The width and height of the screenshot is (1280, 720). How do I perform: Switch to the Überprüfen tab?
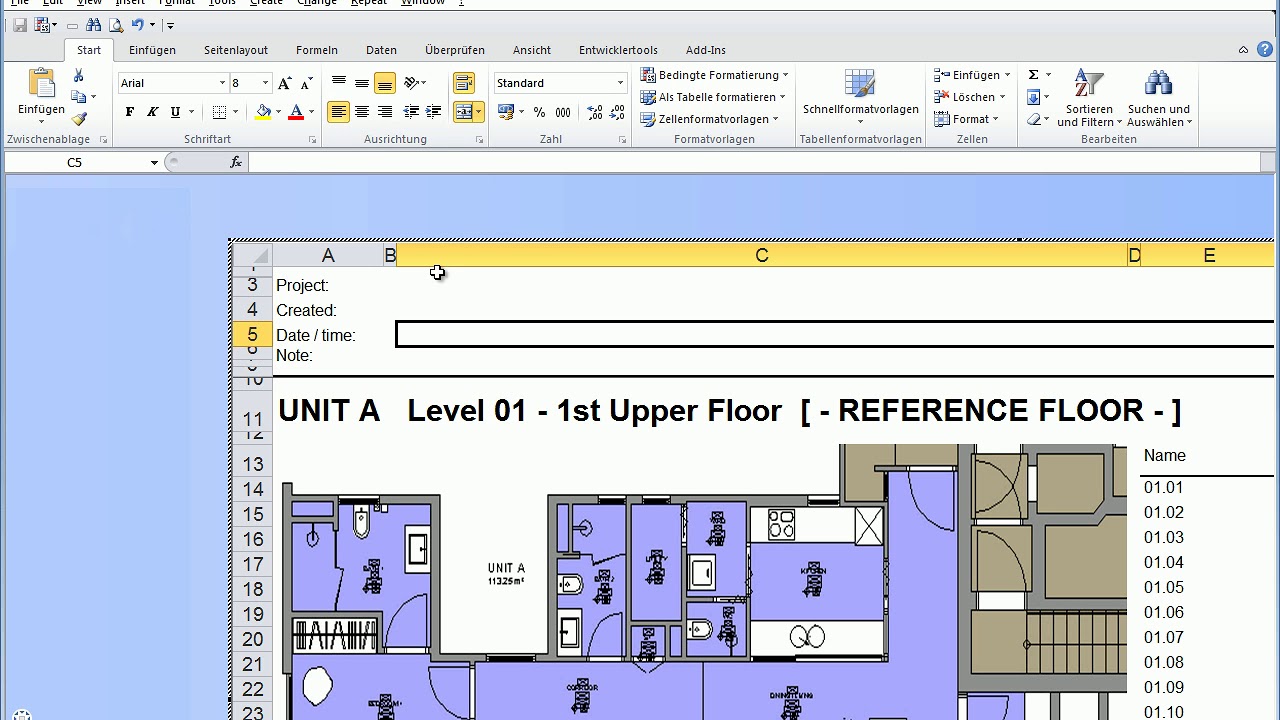(455, 50)
